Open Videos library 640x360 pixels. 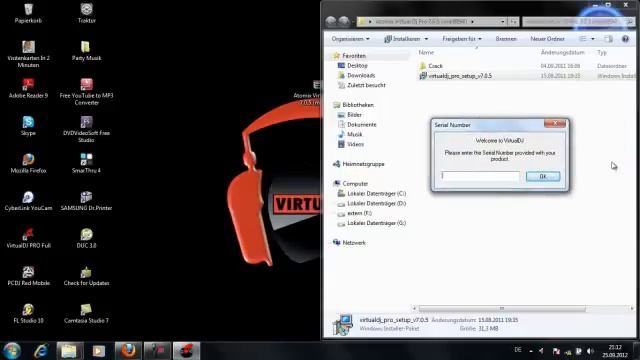pos(355,144)
